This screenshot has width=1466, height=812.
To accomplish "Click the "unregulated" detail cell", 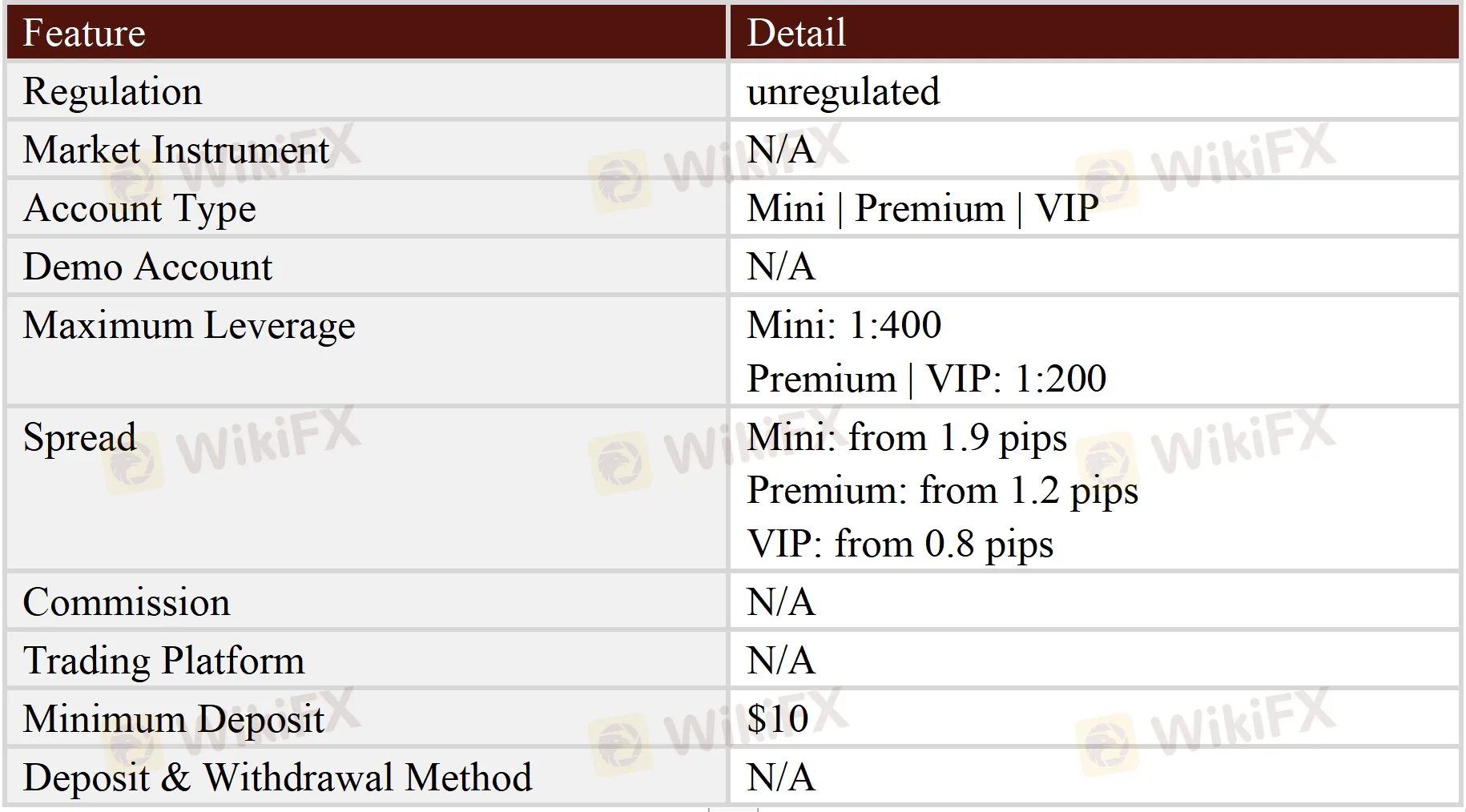I will (x=843, y=91).
